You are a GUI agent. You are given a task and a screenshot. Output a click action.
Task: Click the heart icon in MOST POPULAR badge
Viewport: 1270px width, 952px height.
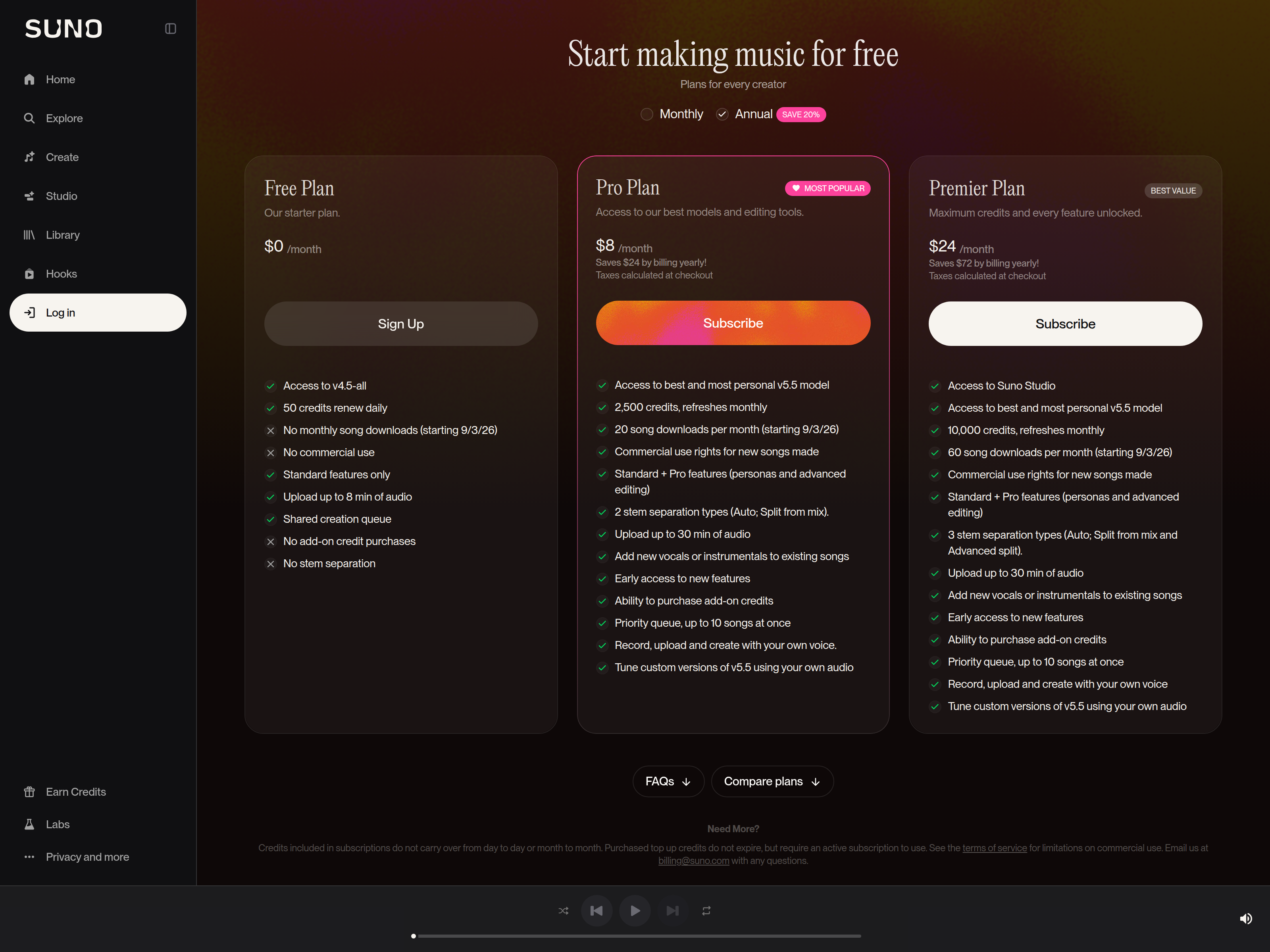point(796,188)
